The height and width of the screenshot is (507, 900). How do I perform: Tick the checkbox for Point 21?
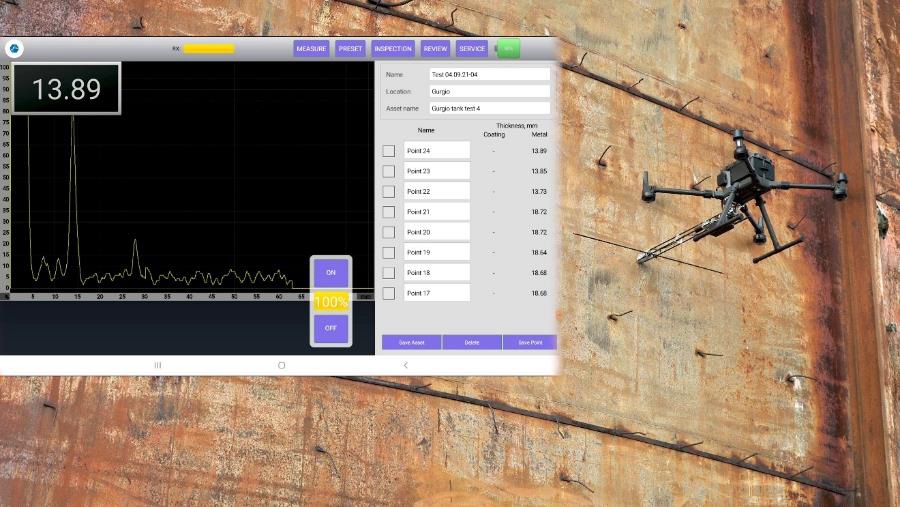tap(389, 212)
